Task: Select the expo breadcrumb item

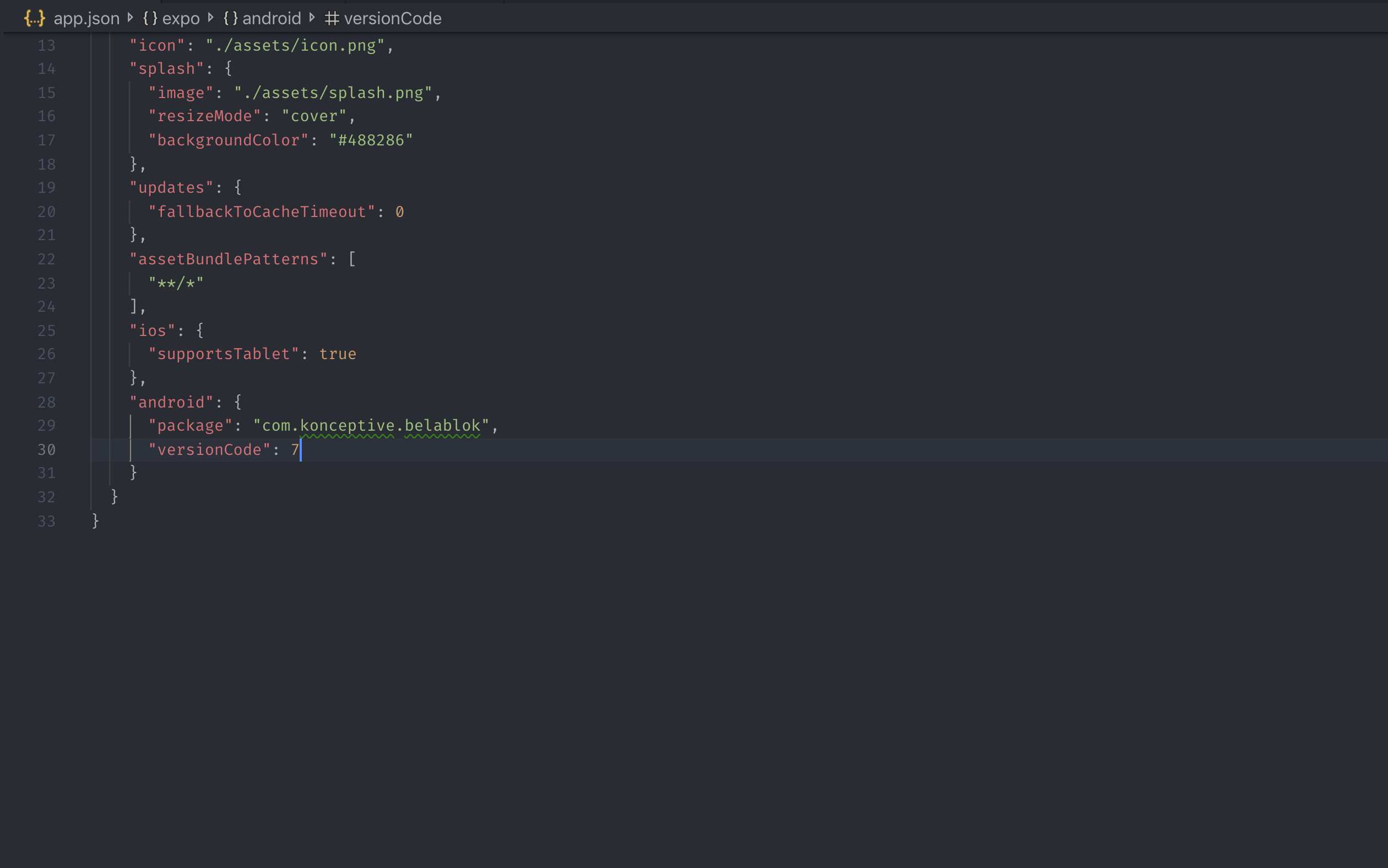Action: (x=181, y=18)
